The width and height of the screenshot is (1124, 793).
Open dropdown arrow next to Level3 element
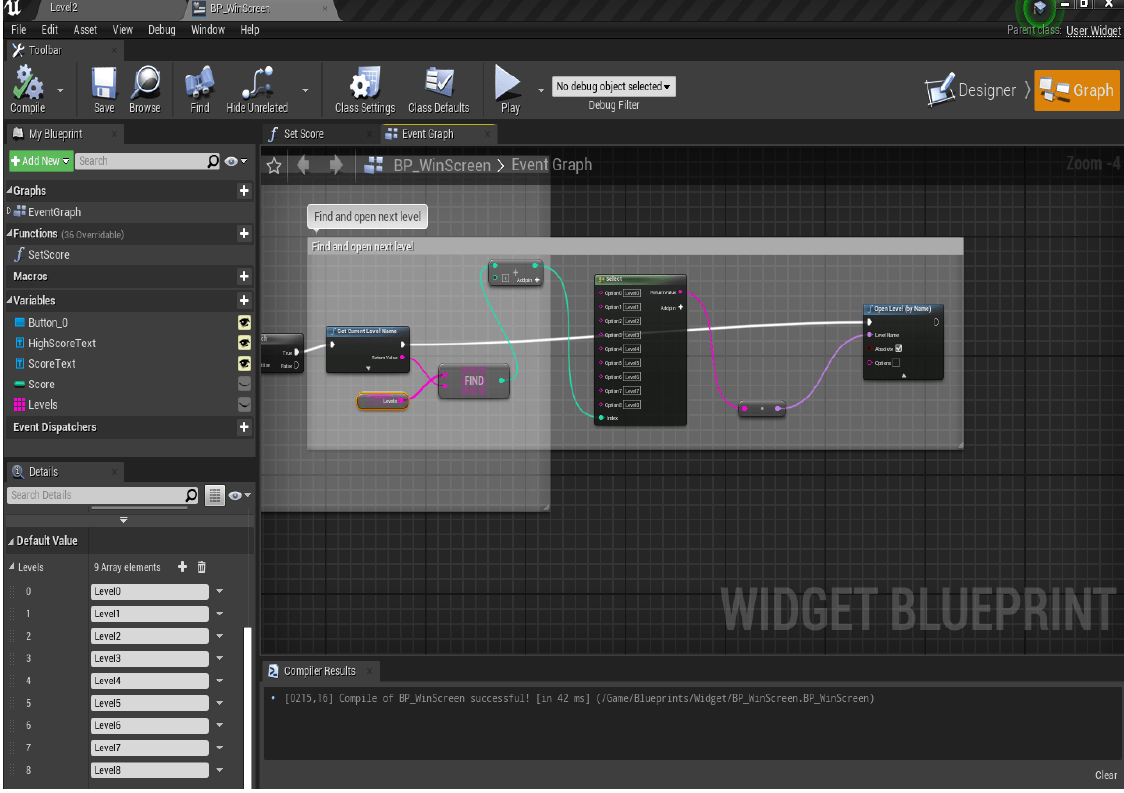point(219,658)
